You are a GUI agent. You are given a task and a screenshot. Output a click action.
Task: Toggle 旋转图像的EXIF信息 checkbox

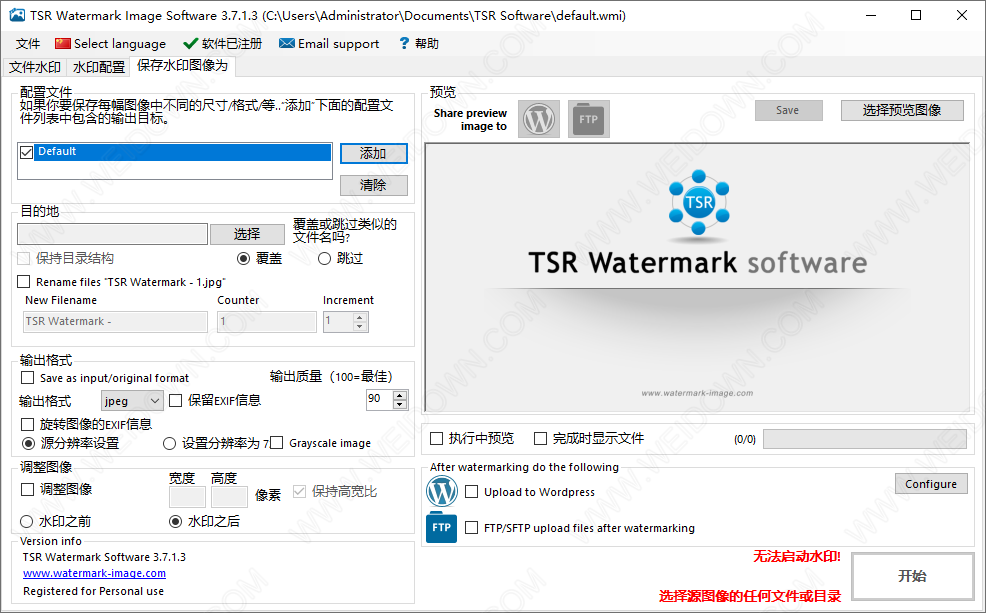click(x=28, y=424)
